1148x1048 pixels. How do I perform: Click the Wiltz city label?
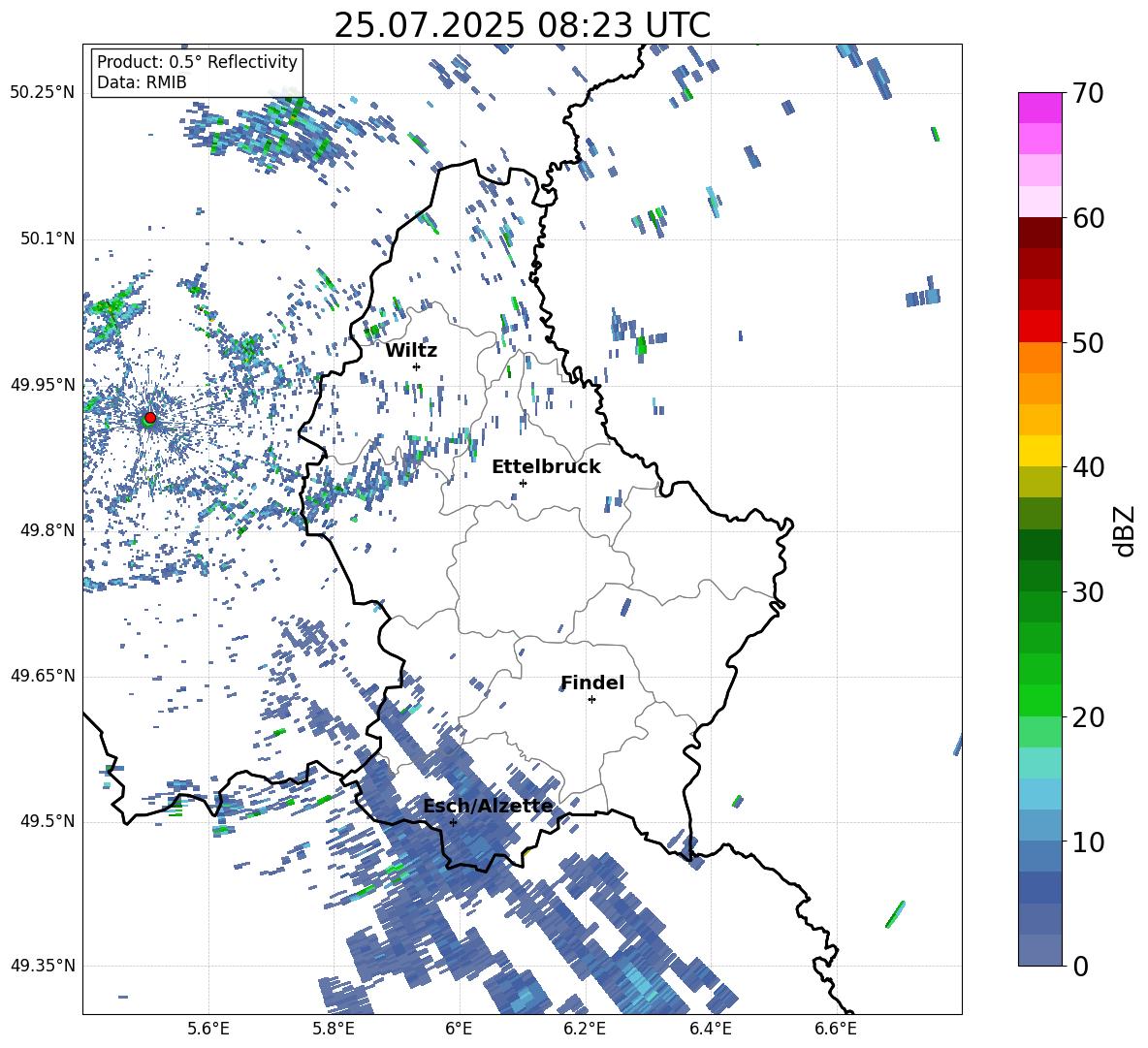(x=411, y=351)
